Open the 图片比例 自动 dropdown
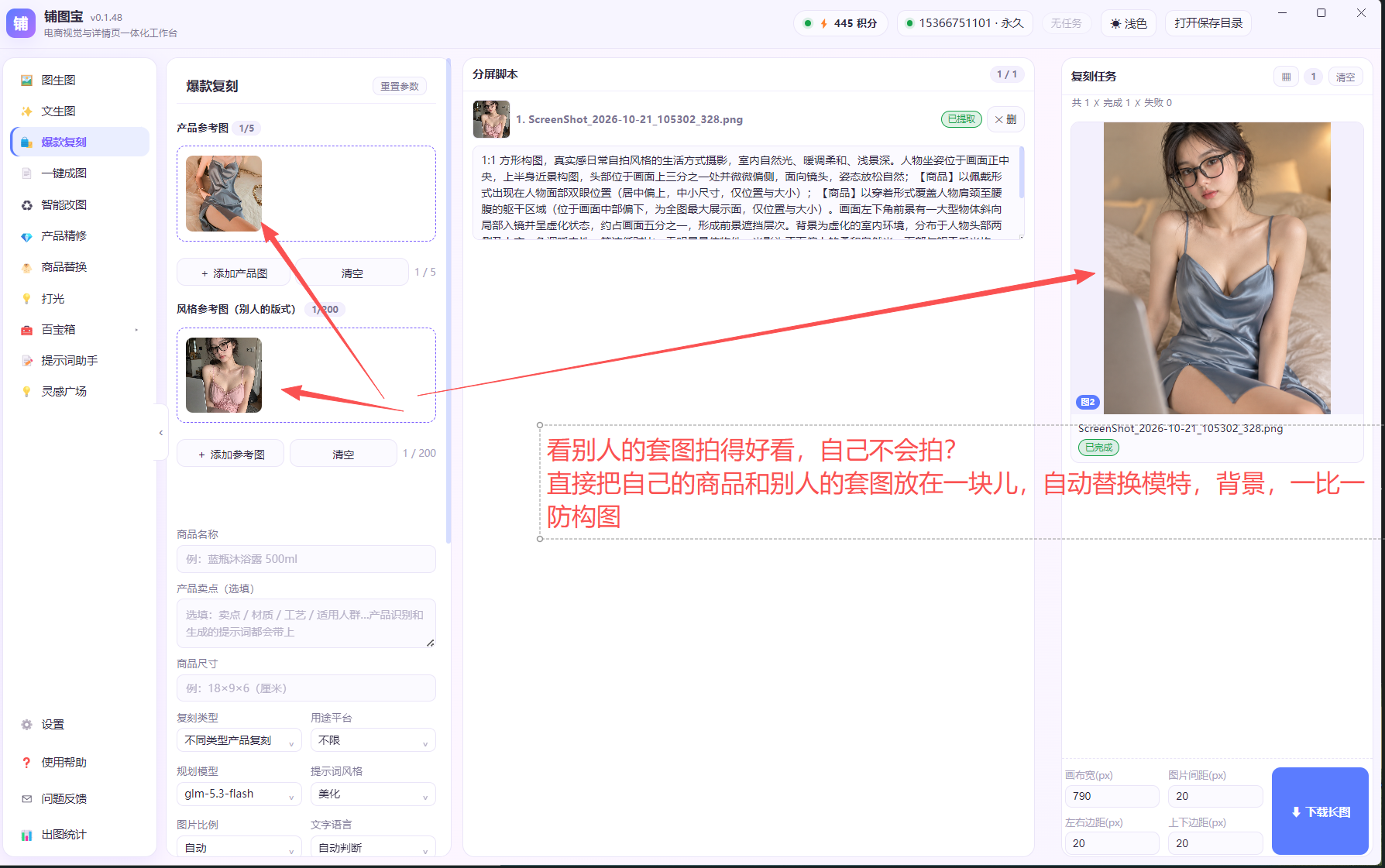The height and width of the screenshot is (868, 1385). pos(239,847)
